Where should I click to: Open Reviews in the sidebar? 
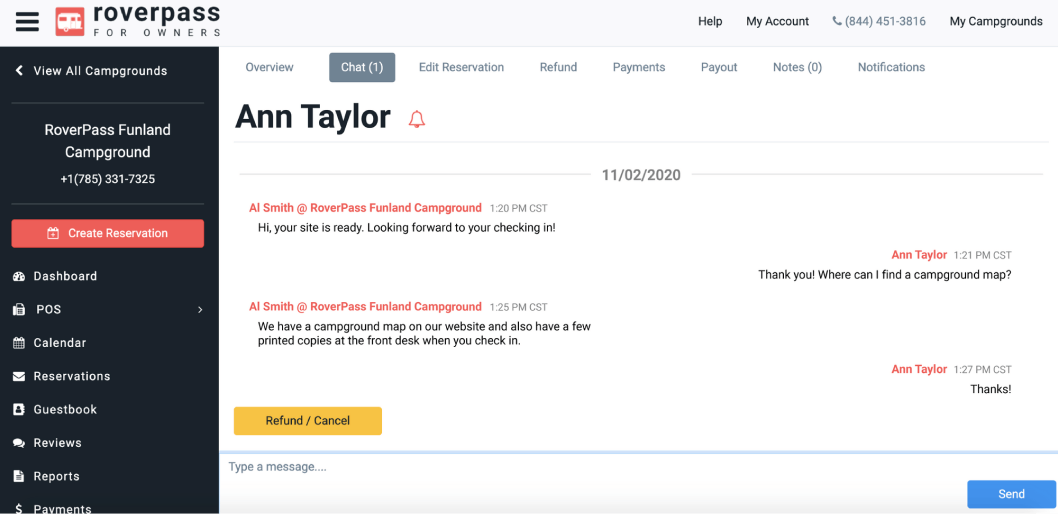tap(58, 443)
